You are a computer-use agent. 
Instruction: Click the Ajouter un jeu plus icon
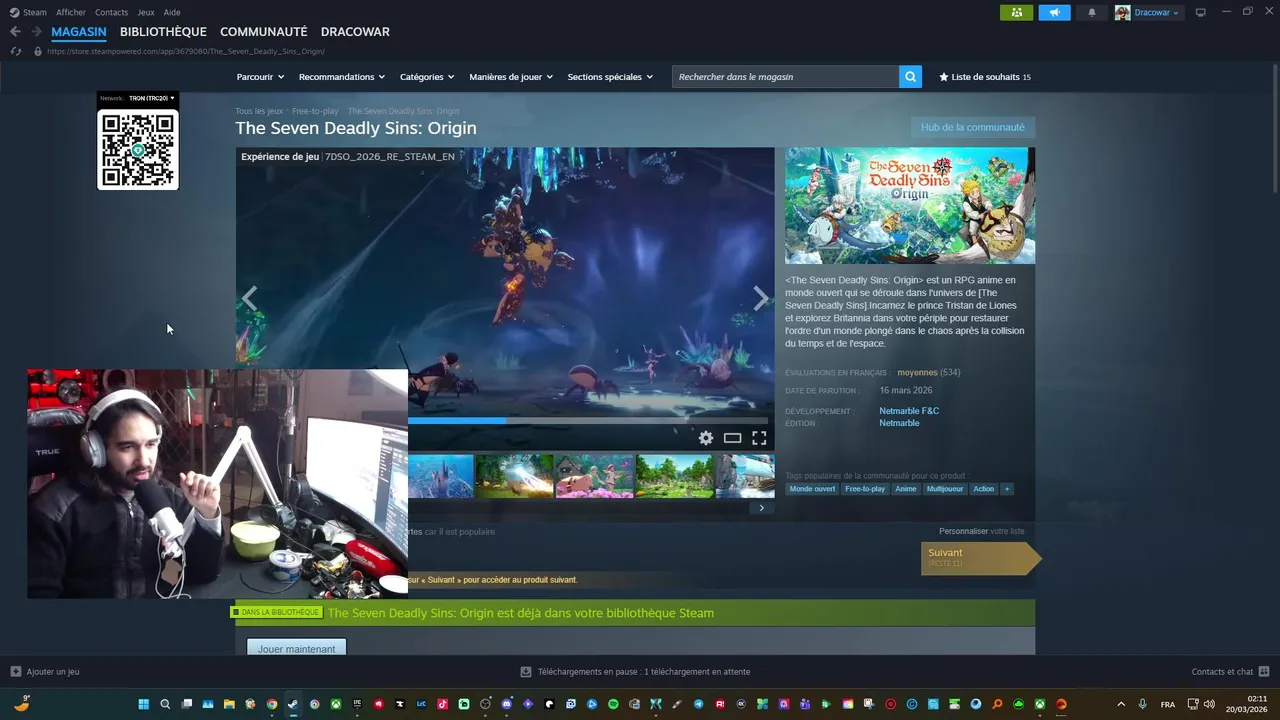(15, 672)
